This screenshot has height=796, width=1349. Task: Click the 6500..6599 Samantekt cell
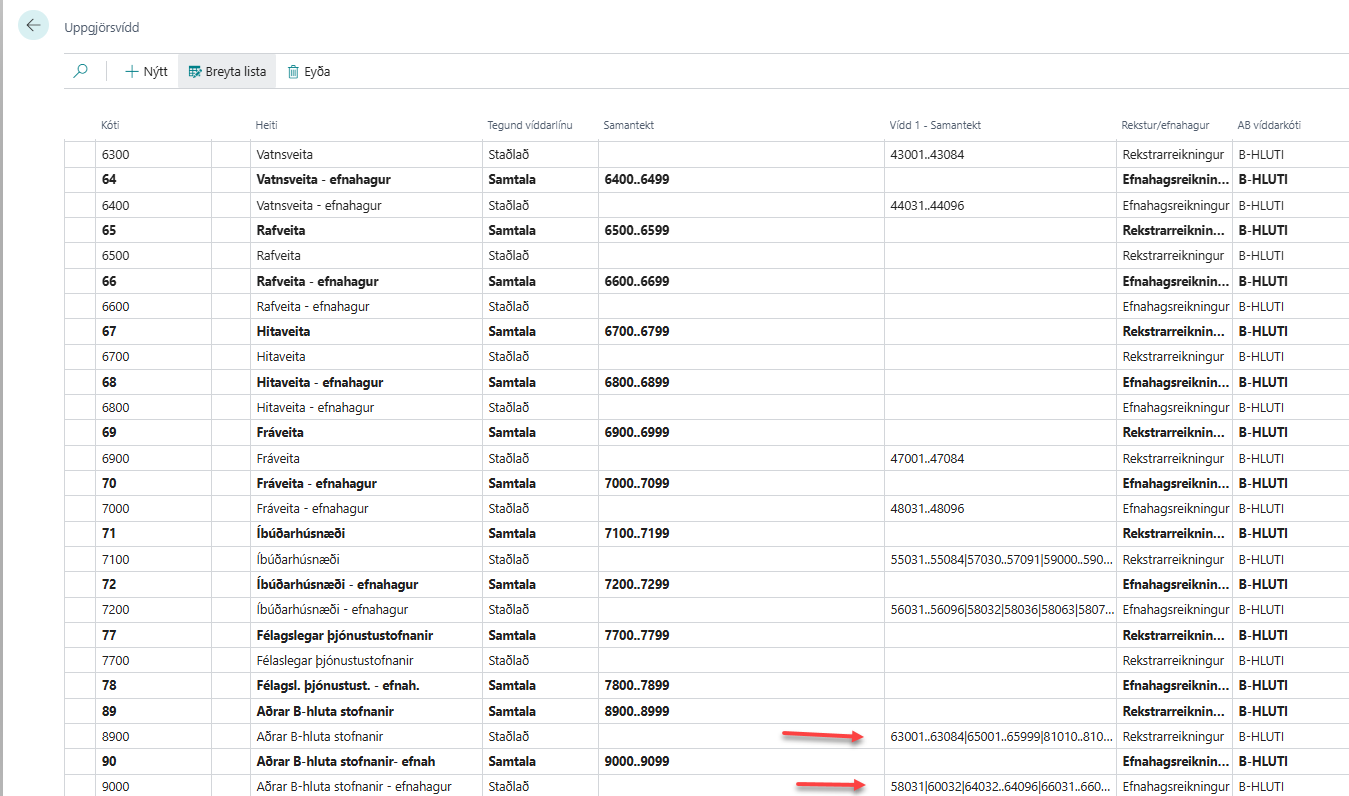tap(637, 230)
